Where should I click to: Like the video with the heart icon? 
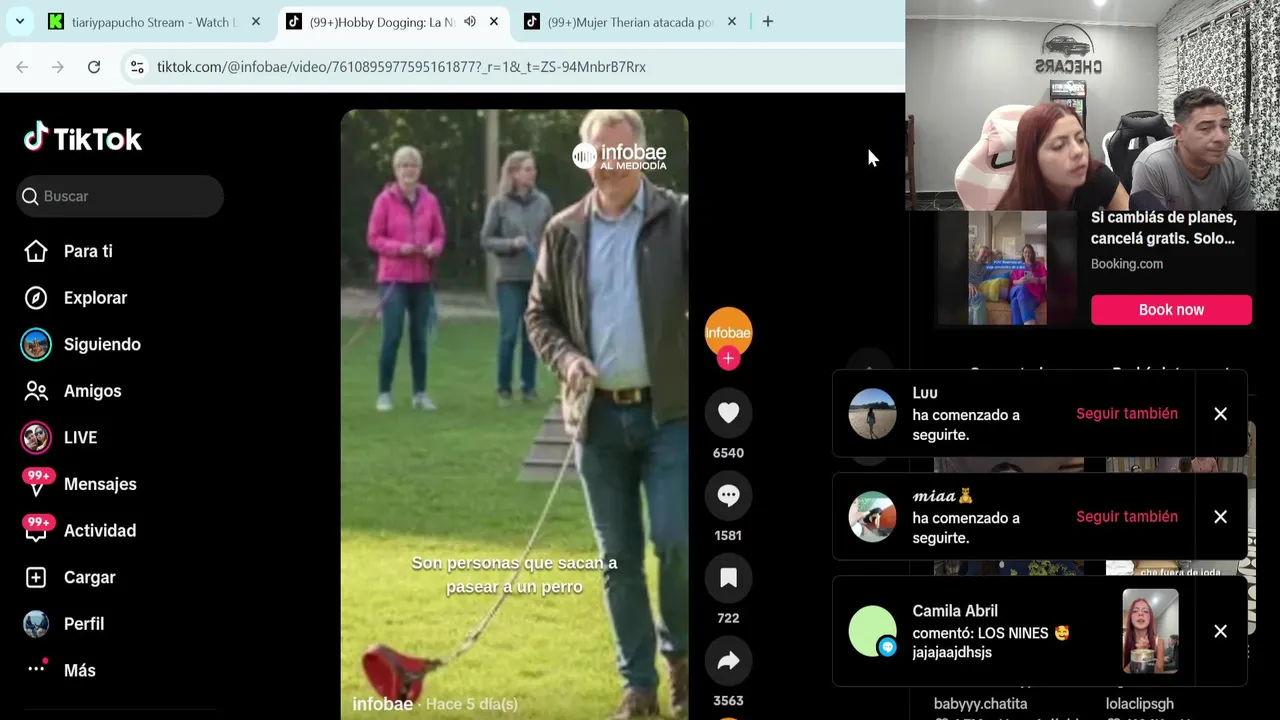(728, 413)
